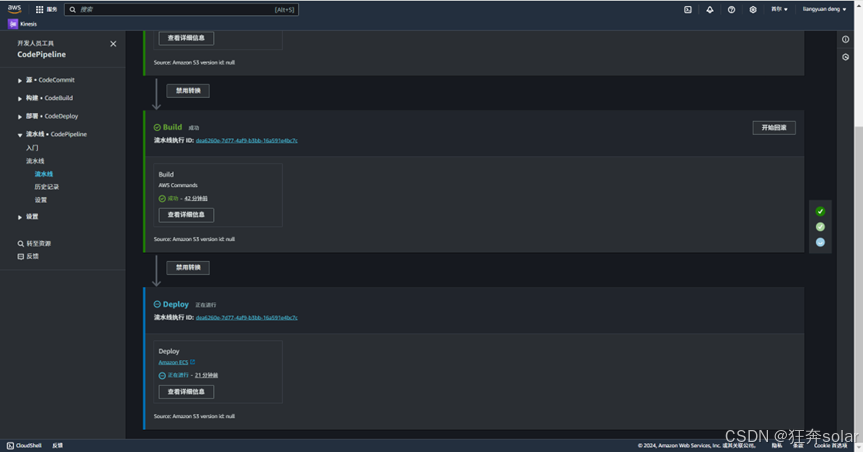Jump to Build stage light-green check indicator
Image resolution: width=863 pixels, height=452 pixels.
pos(820,227)
